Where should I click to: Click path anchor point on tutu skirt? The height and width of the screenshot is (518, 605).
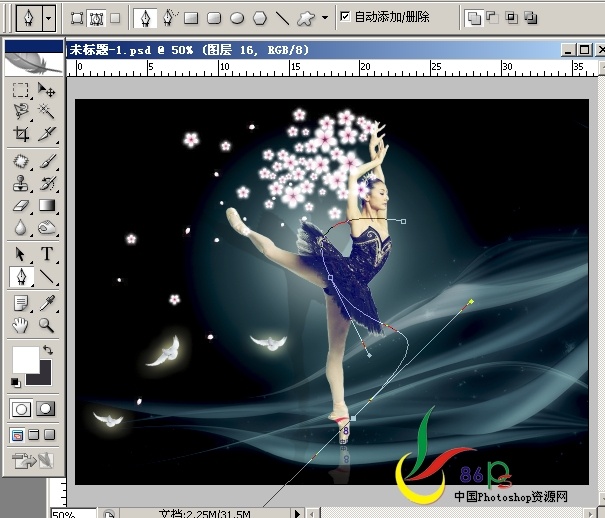(330, 277)
